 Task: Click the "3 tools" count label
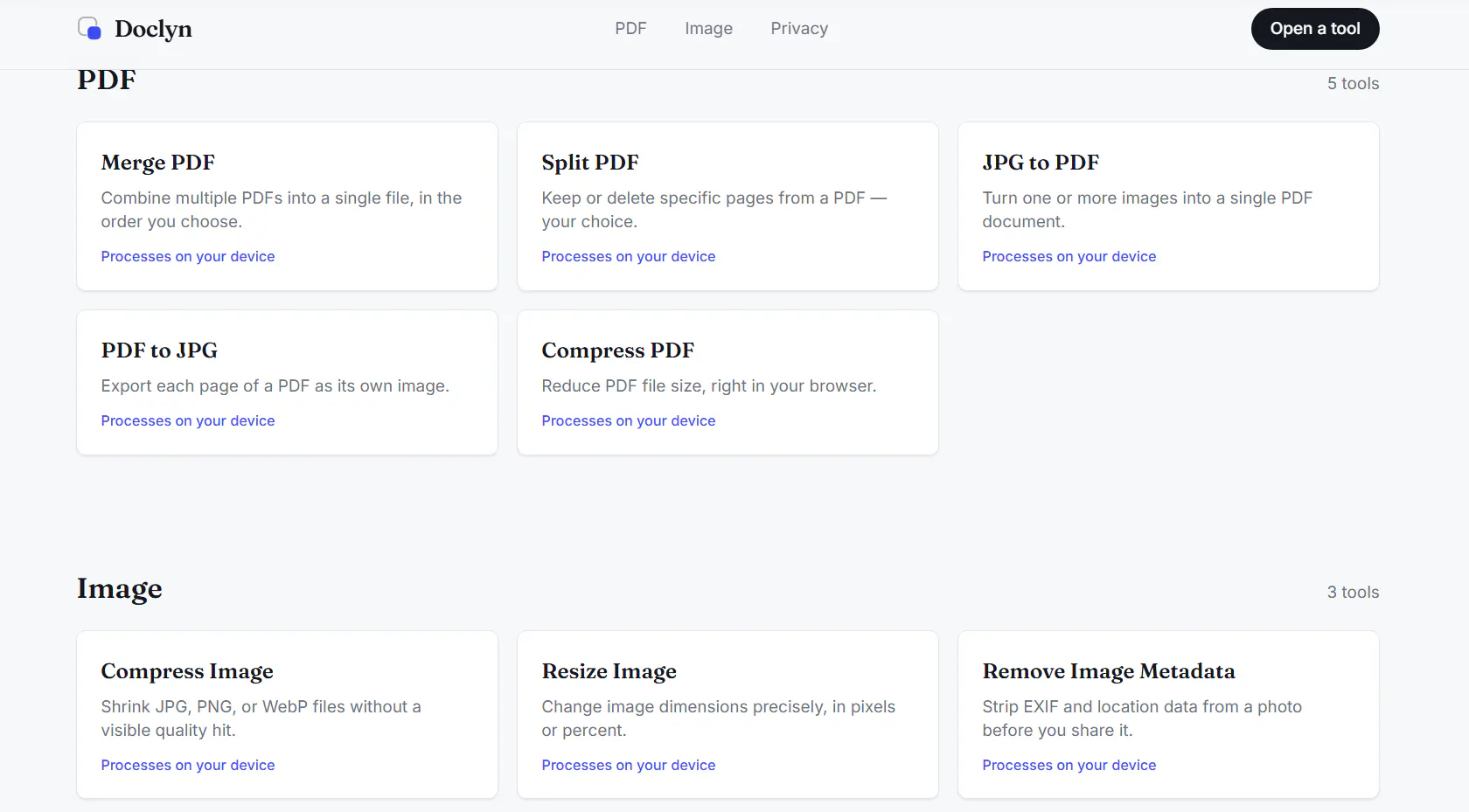[1353, 593]
